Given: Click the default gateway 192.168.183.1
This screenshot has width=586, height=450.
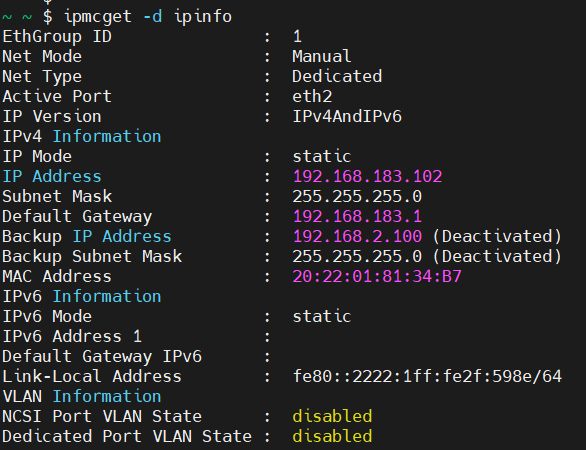Looking at the screenshot, I should (x=357, y=216).
